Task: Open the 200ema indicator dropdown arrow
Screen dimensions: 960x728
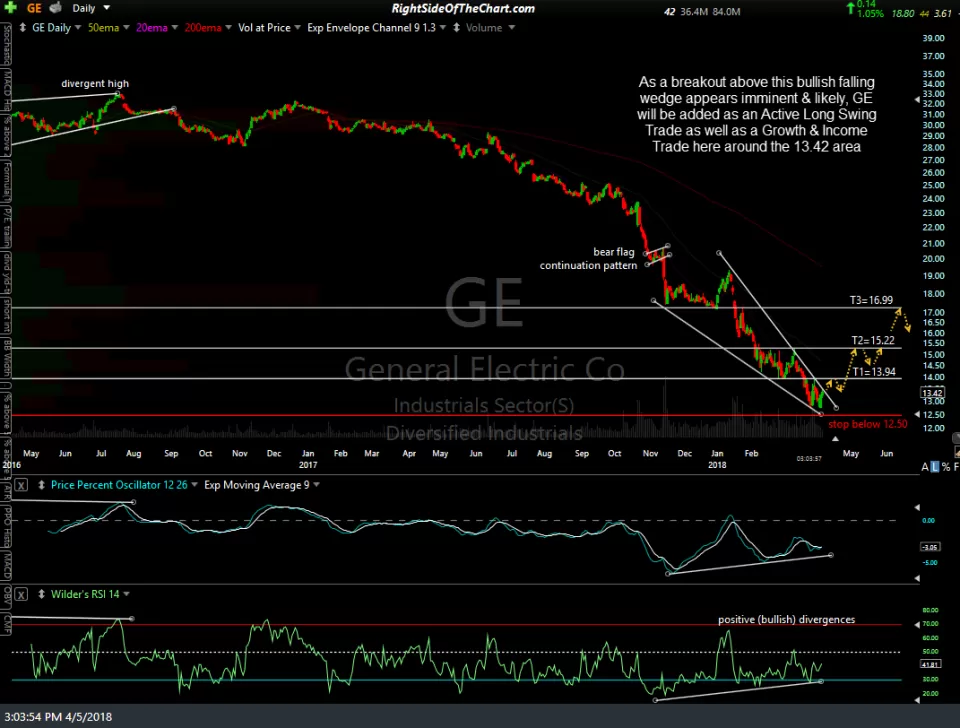Action: [228, 28]
